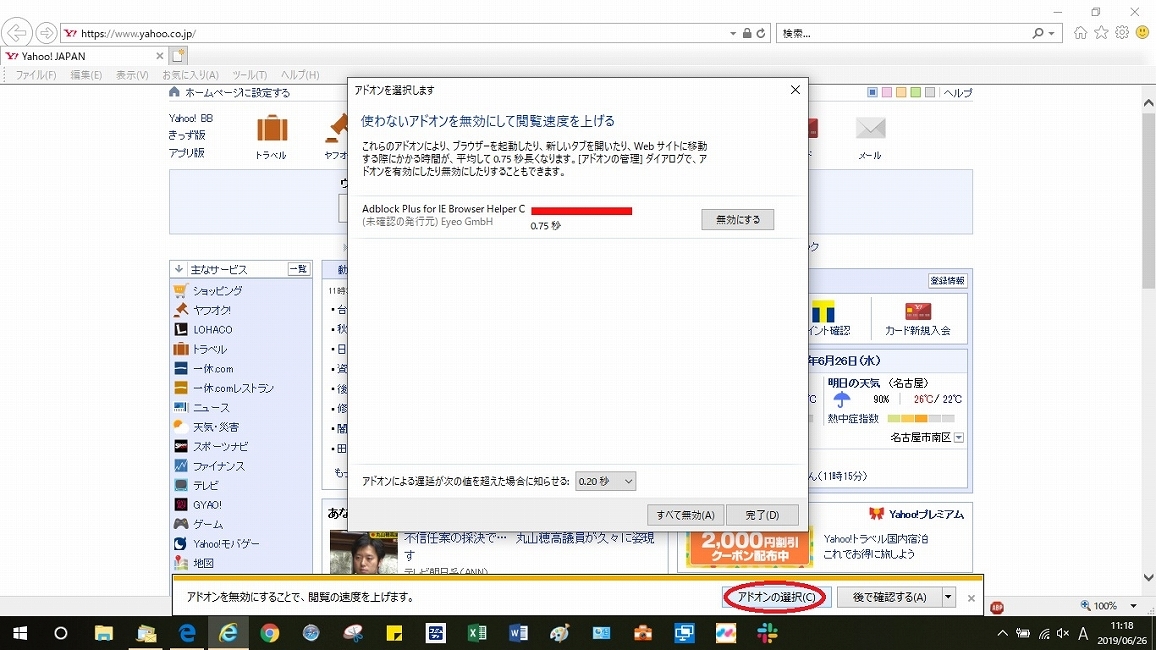Open Word from the taskbar
This screenshot has height=650, width=1156.
pyautogui.click(x=518, y=633)
